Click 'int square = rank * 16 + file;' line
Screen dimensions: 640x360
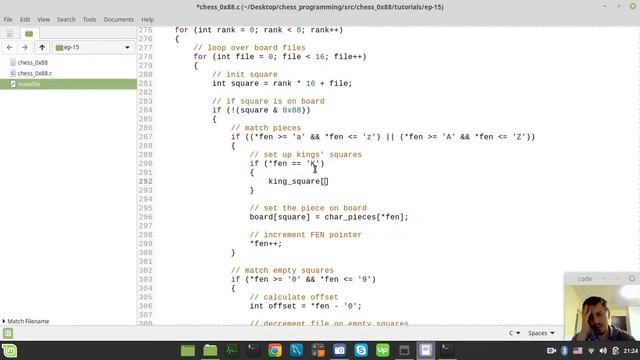click(x=282, y=83)
